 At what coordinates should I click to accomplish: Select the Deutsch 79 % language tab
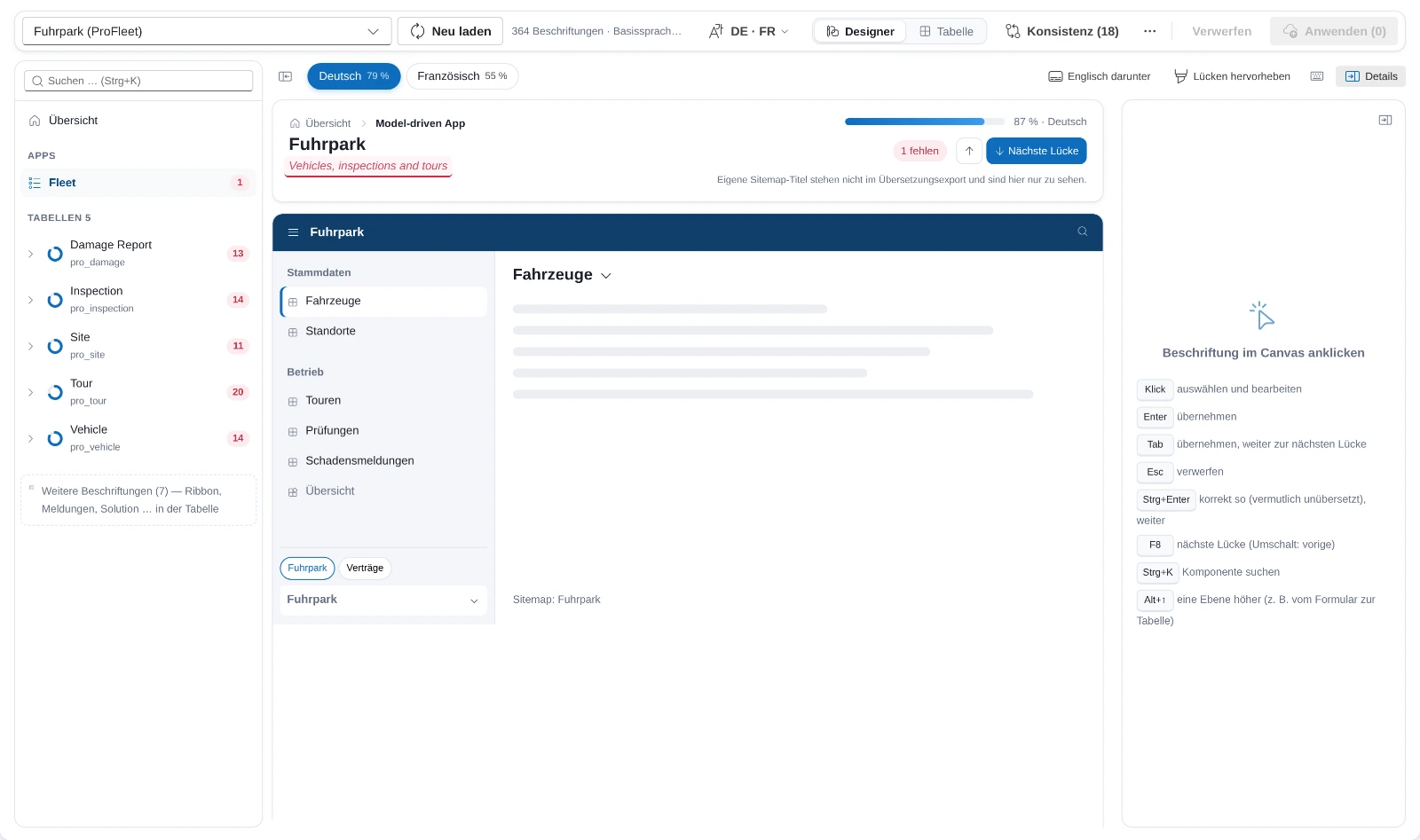click(x=354, y=76)
